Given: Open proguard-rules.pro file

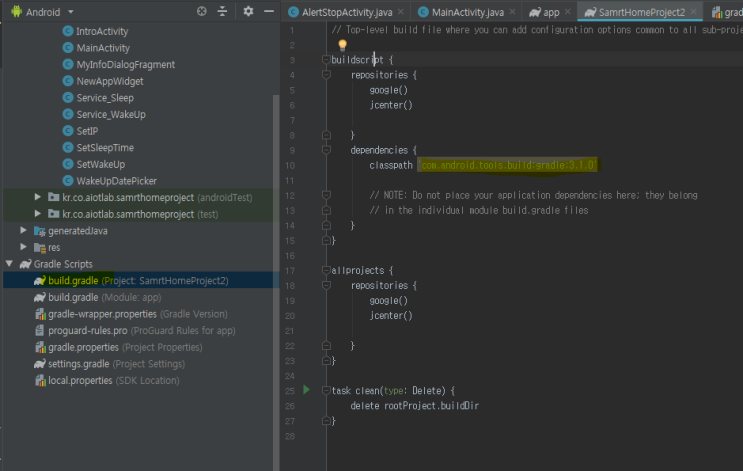Looking at the screenshot, I should (x=142, y=330).
